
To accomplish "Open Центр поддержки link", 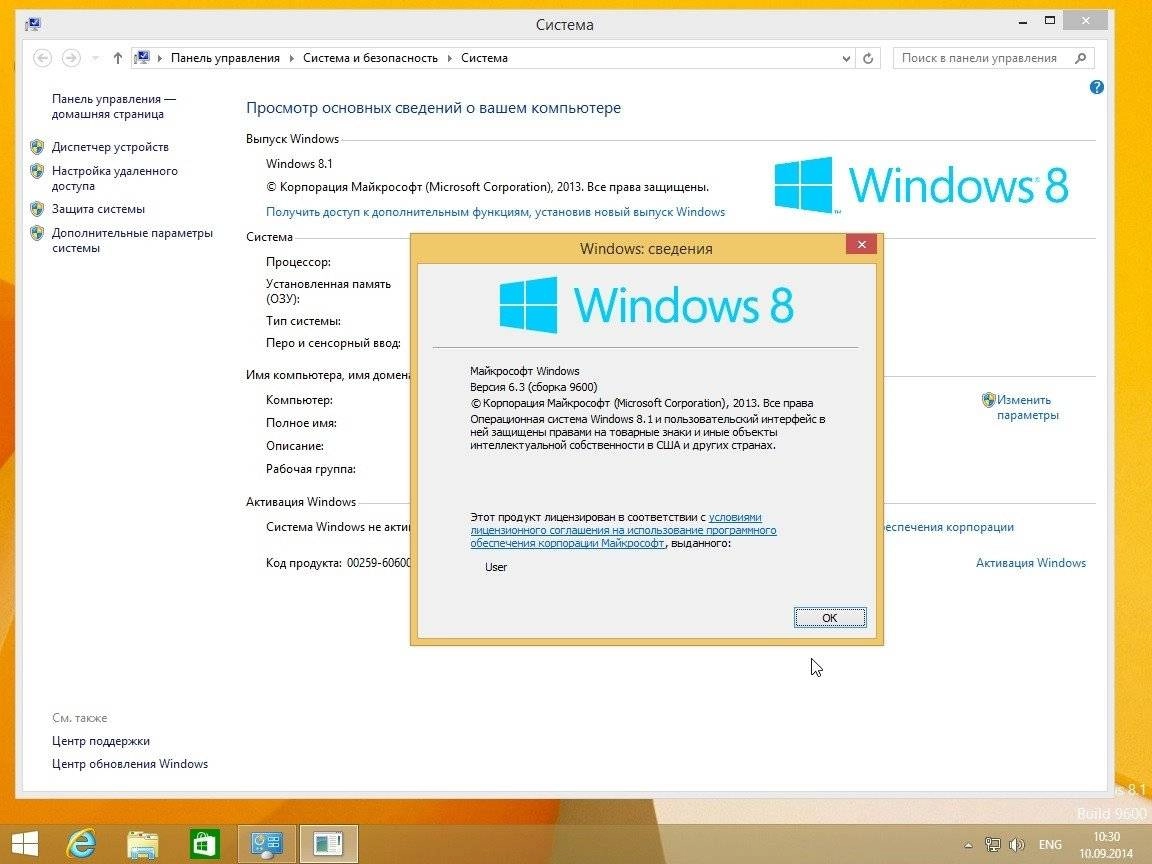I will [101, 741].
